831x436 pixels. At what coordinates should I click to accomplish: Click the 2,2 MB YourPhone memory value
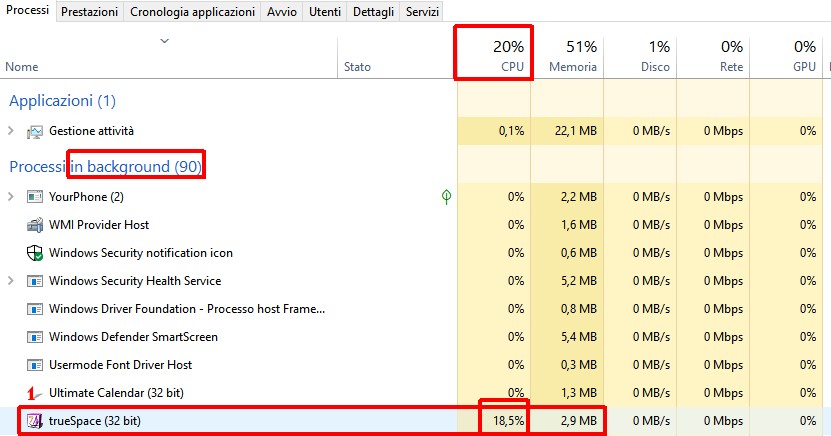(579, 197)
